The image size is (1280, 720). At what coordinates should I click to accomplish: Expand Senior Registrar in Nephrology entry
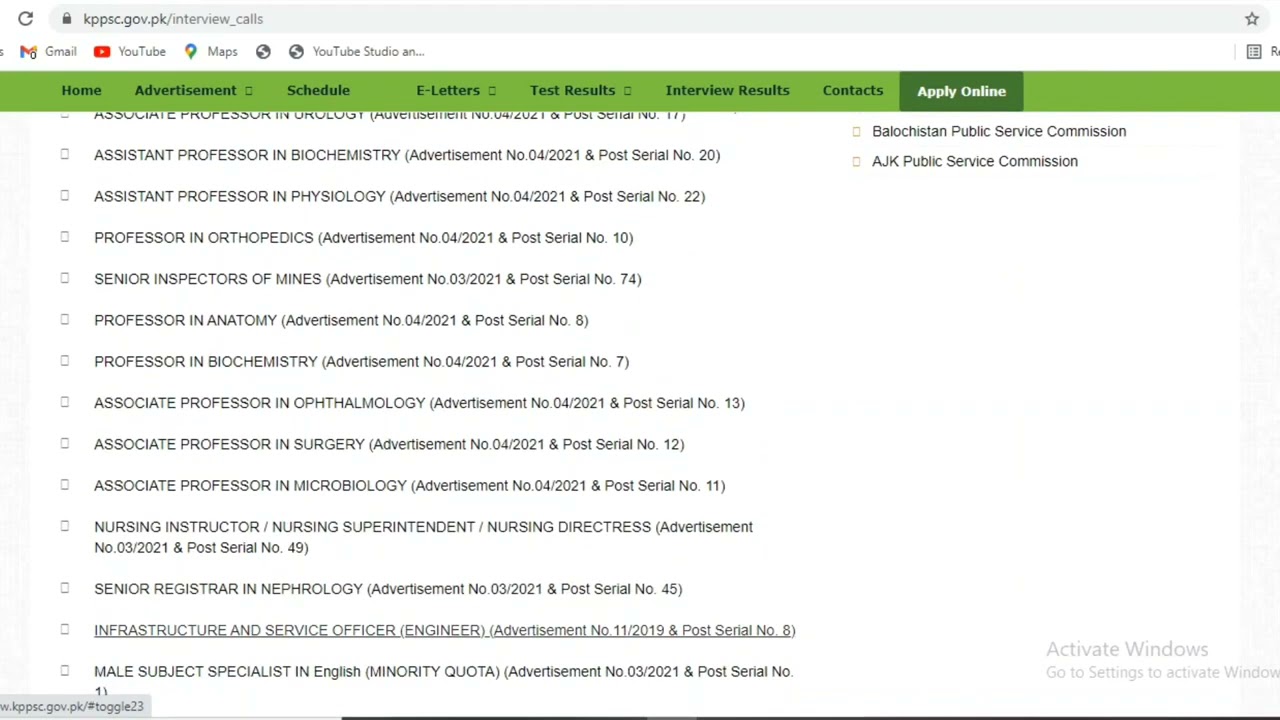[x=388, y=589]
